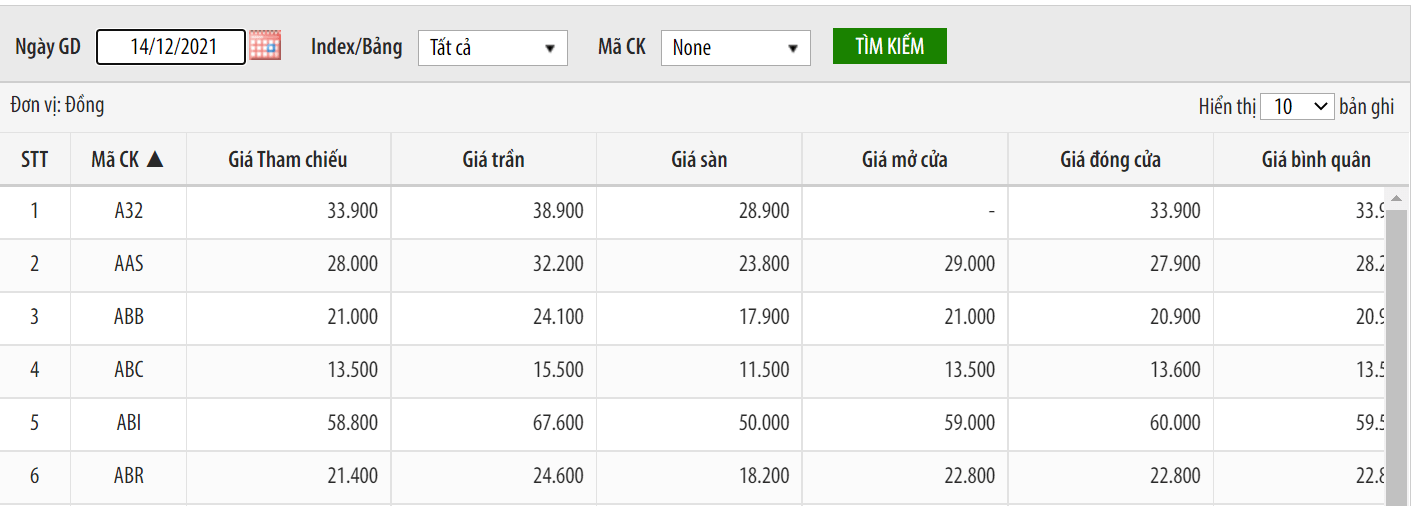Select the Giá đóng cửa column header
1418x506 pixels.
point(1110,159)
